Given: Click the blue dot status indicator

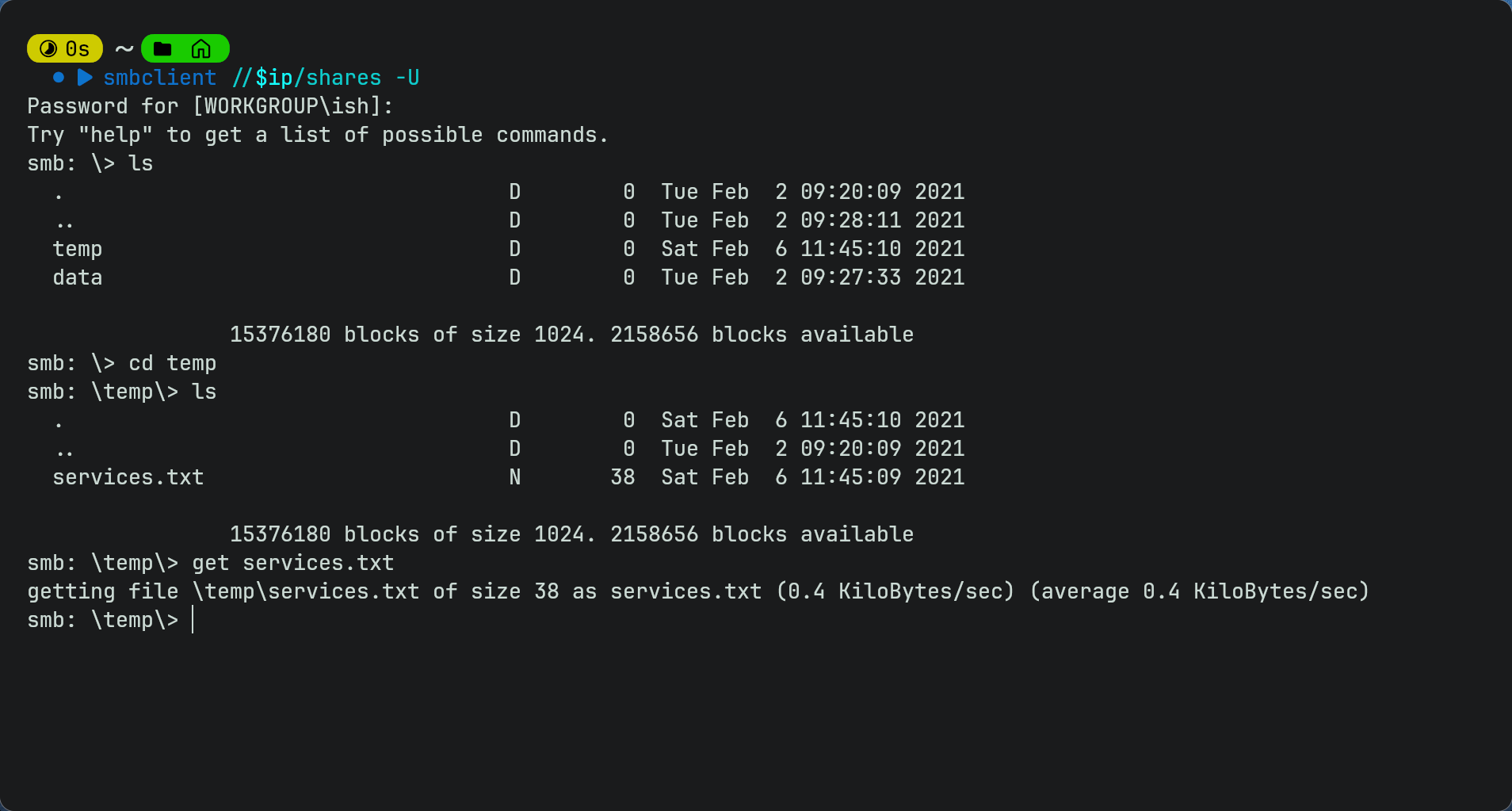Looking at the screenshot, I should [x=58, y=78].
